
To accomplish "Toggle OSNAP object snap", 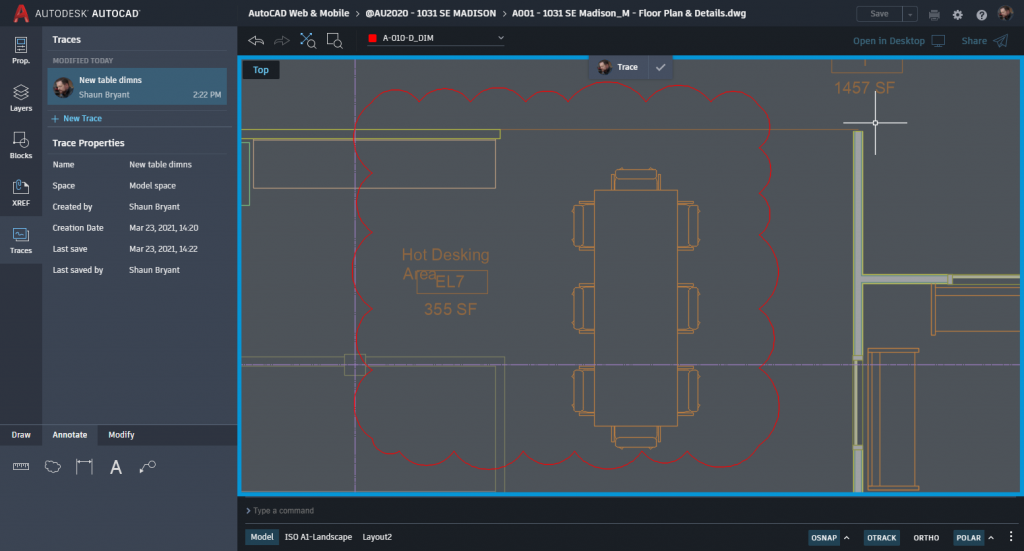I will coord(823,537).
